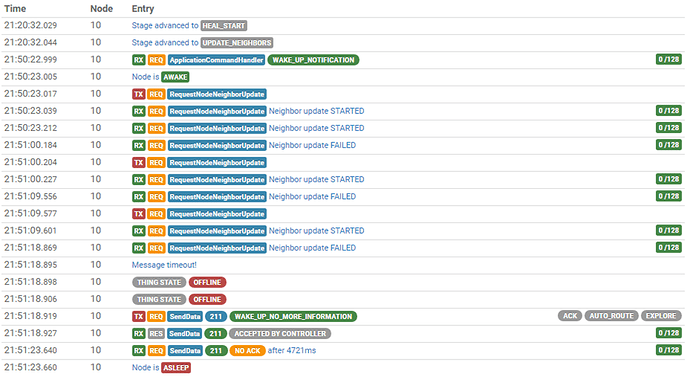The width and height of the screenshot is (690, 376).
Task: Select the NO ACK orange badge
Action: [247, 350]
